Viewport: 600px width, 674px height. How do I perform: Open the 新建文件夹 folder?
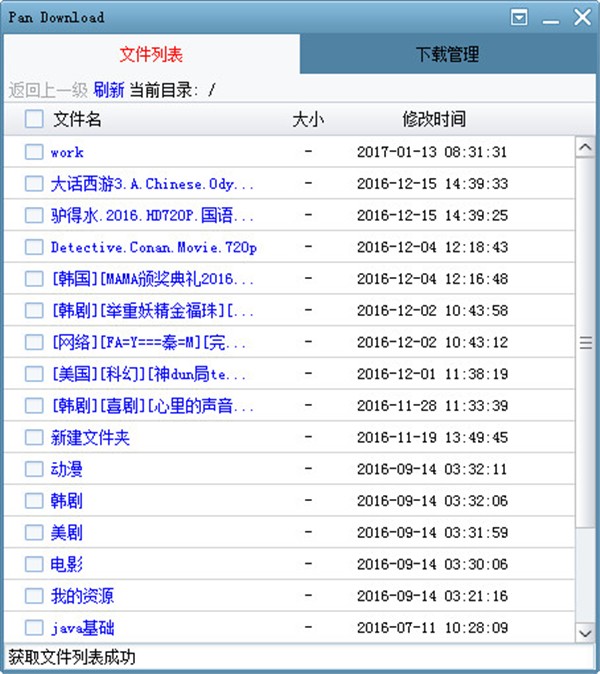click(x=90, y=438)
